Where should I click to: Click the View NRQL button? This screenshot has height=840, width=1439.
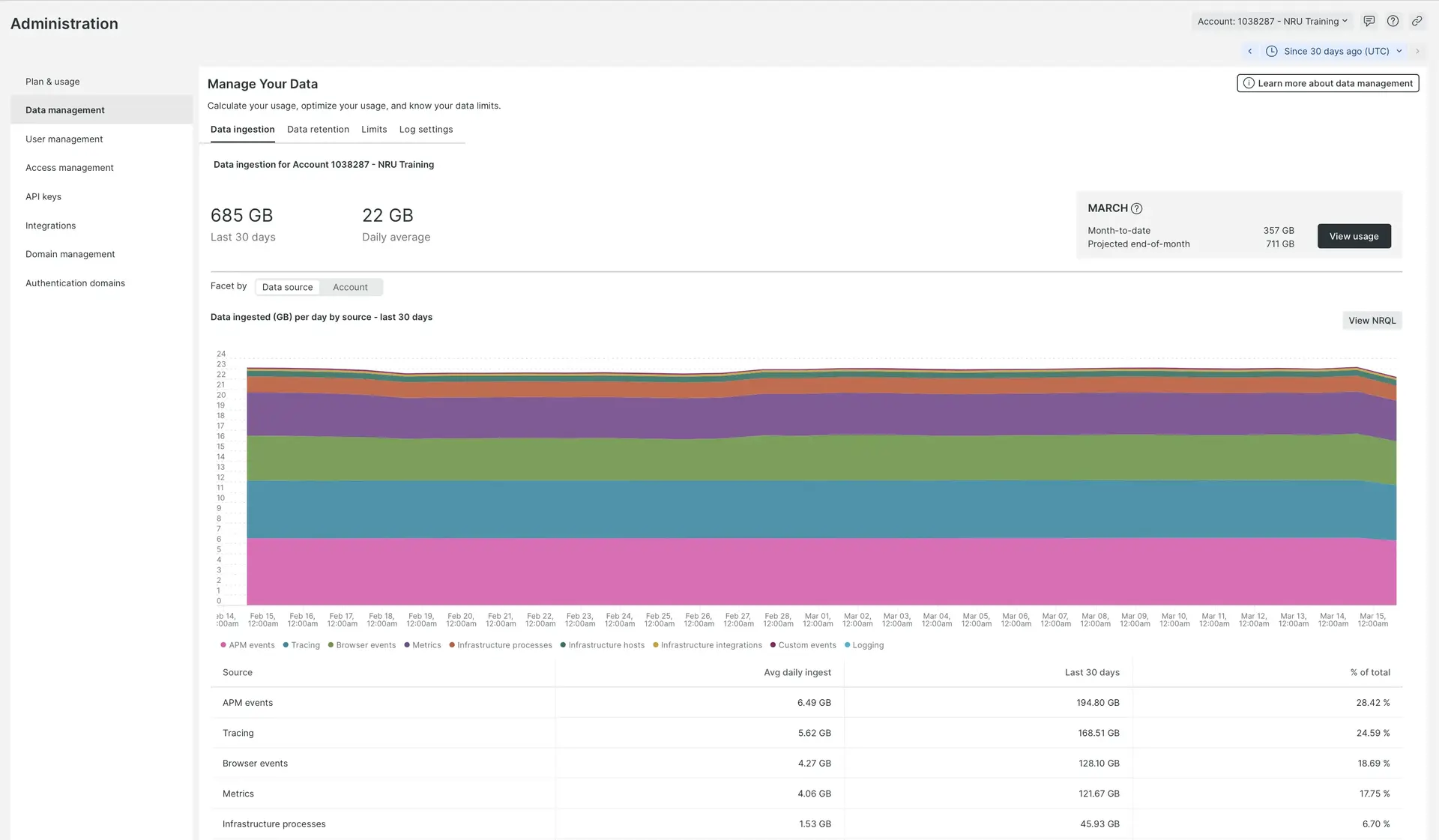point(1372,320)
